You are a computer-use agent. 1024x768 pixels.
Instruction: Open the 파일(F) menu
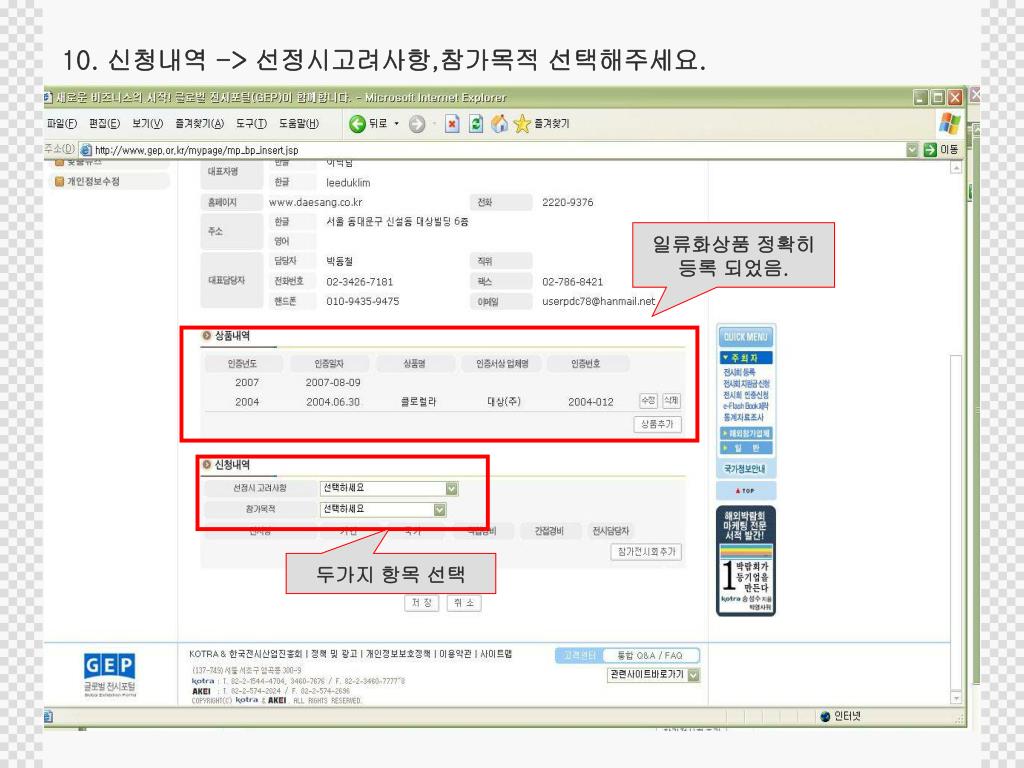[x=62, y=123]
